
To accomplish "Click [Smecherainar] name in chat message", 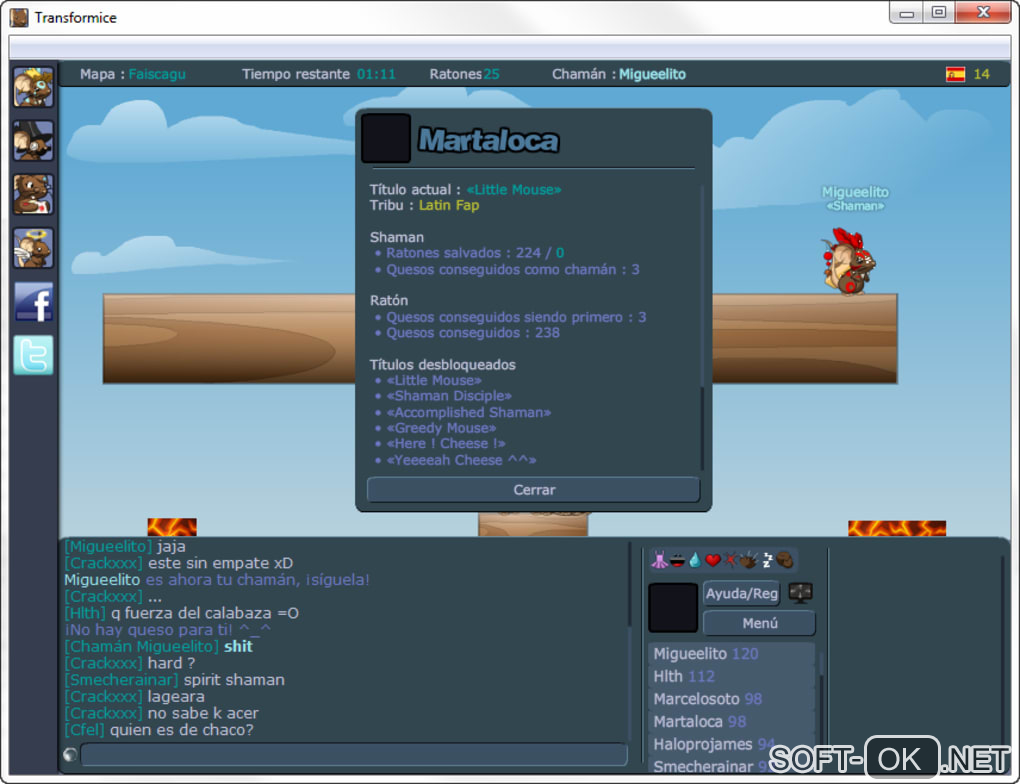I will [122, 680].
